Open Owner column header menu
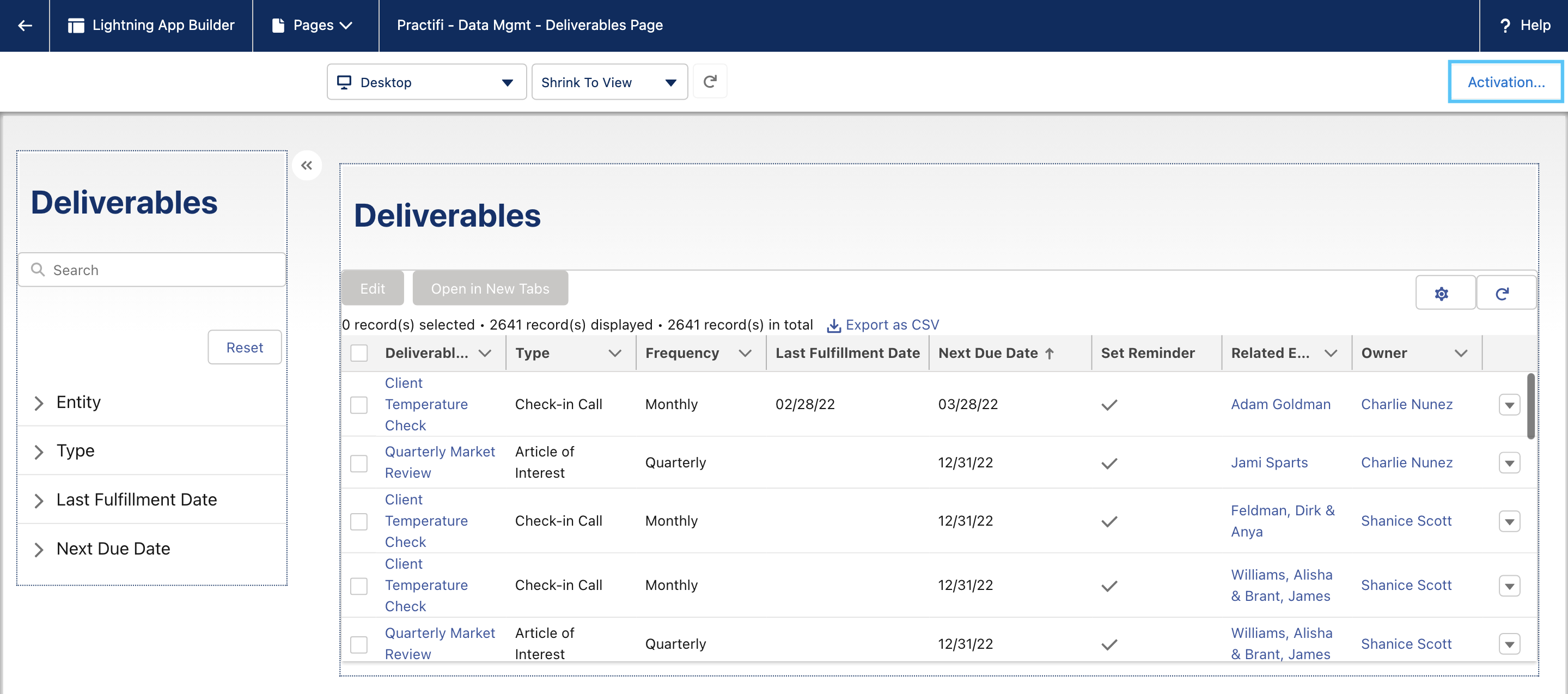This screenshot has width=1568, height=694. (x=1461, y=354)
